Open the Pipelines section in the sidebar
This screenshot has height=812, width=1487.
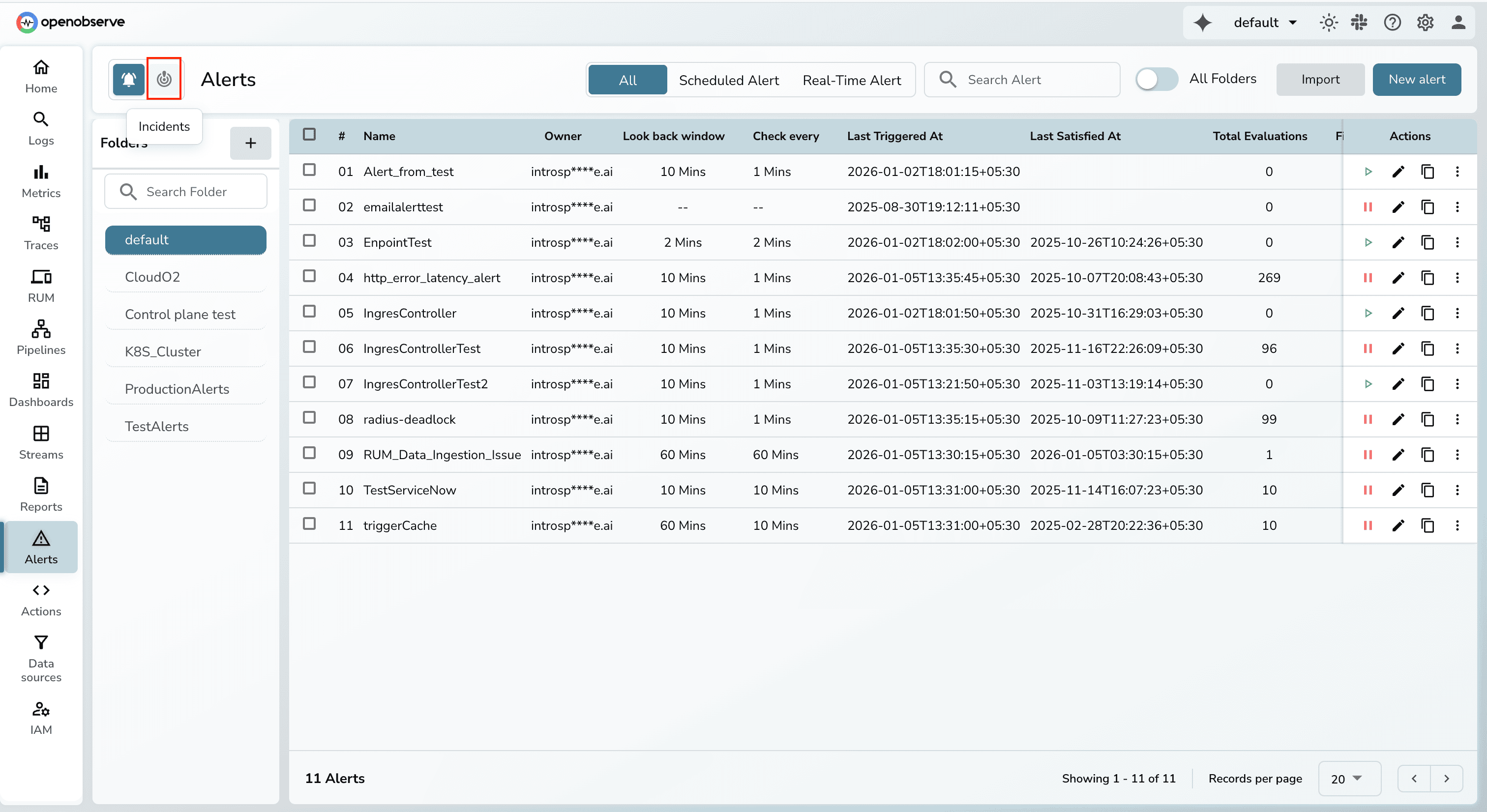pos(40,337)
